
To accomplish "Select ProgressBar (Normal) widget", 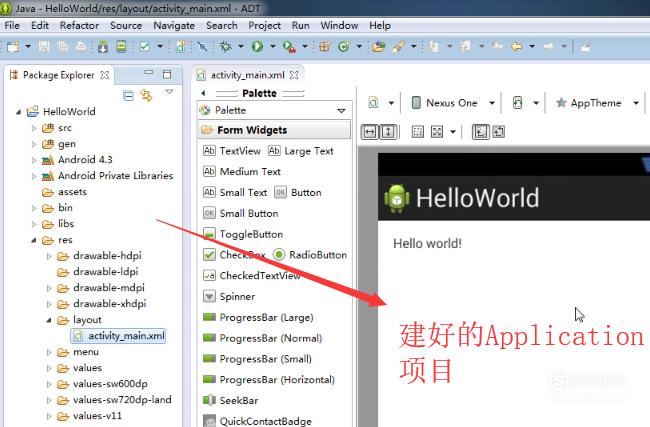I will click(x=263, y=338).
